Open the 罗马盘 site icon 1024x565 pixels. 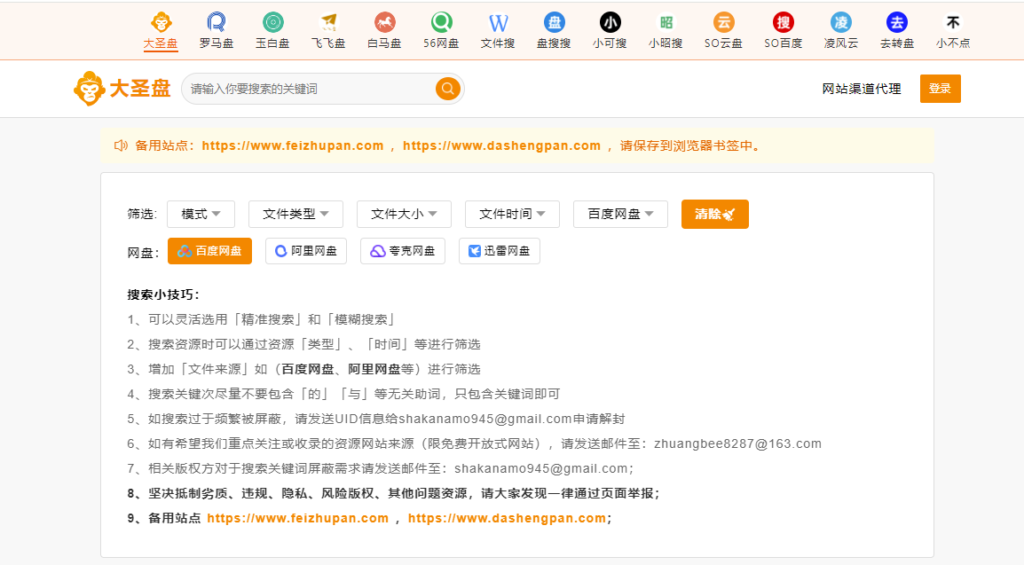[x=216, y=22]
